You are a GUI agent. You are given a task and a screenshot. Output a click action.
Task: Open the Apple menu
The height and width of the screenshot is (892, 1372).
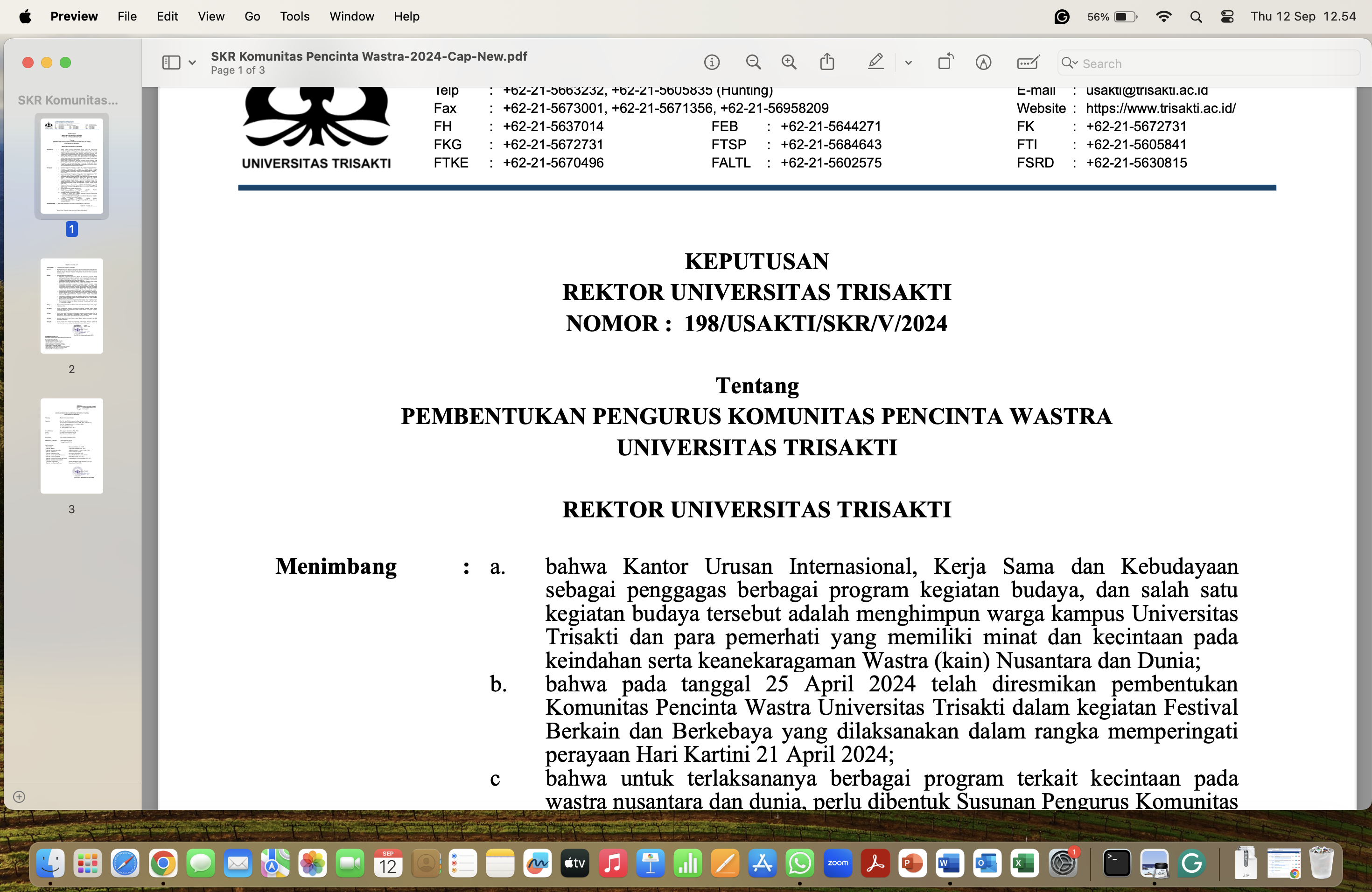coord(25,16)
